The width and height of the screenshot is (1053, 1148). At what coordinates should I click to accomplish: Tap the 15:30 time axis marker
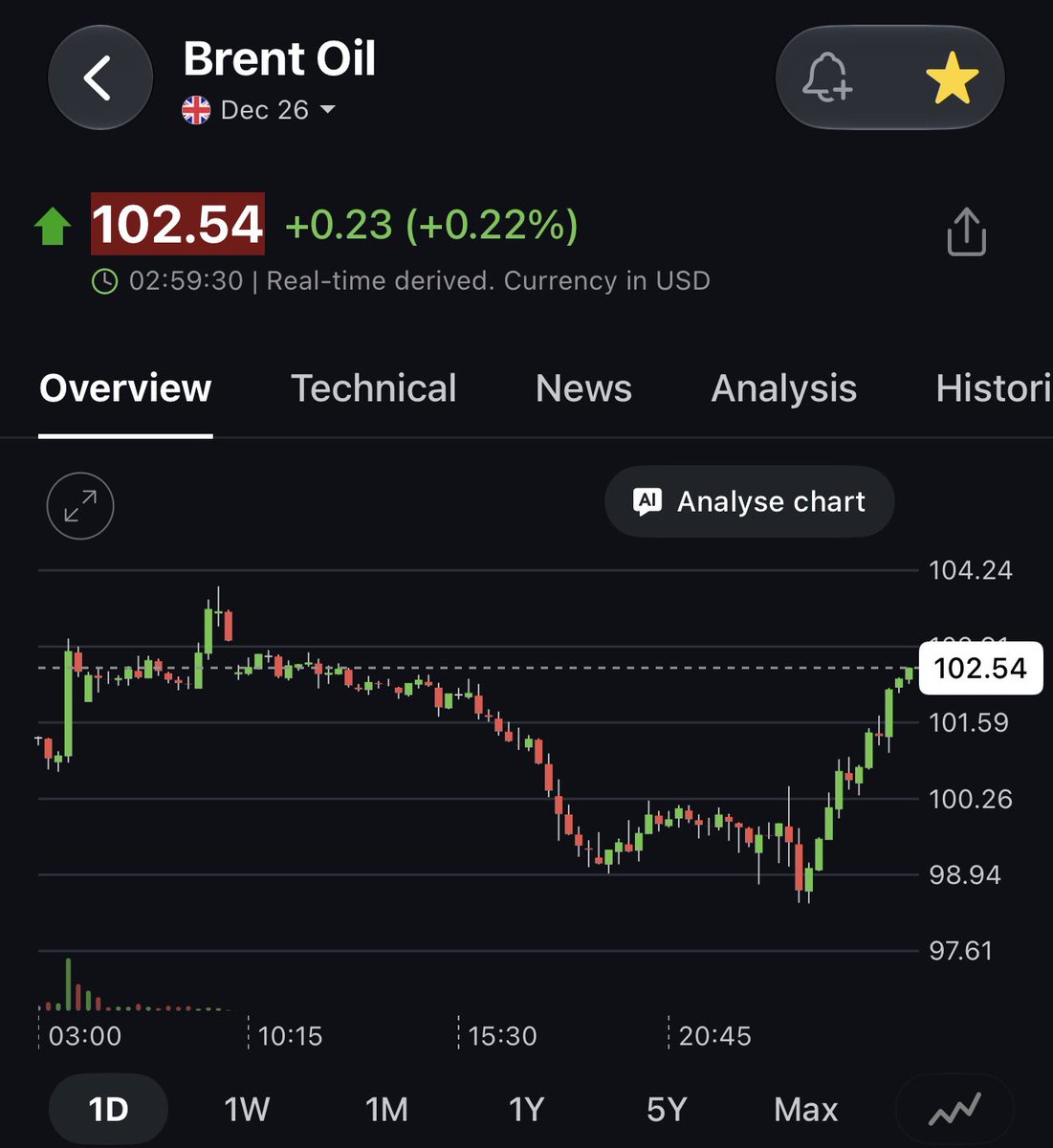click(502, 1036)
